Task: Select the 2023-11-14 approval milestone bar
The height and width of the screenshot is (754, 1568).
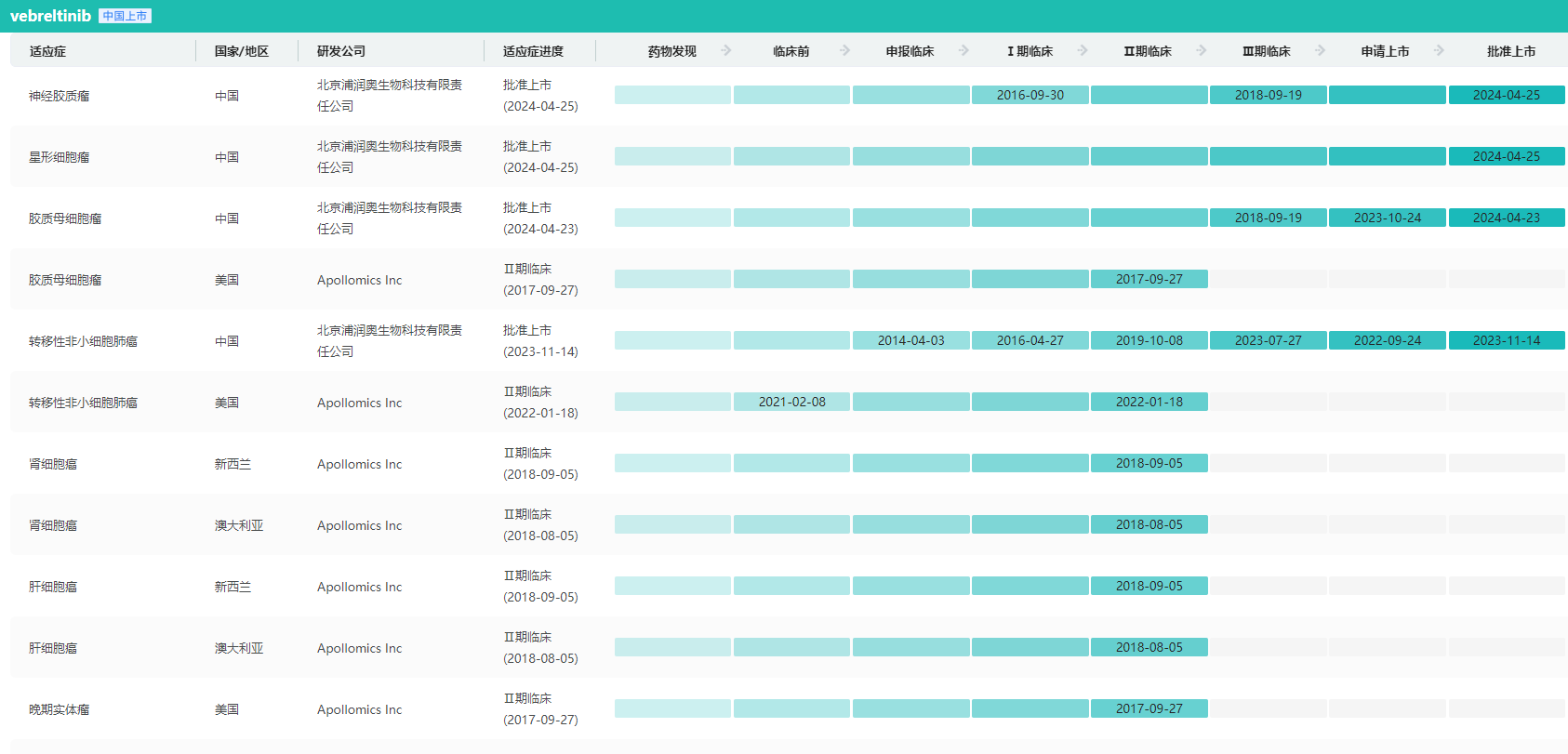Action: click(1506, 340)
